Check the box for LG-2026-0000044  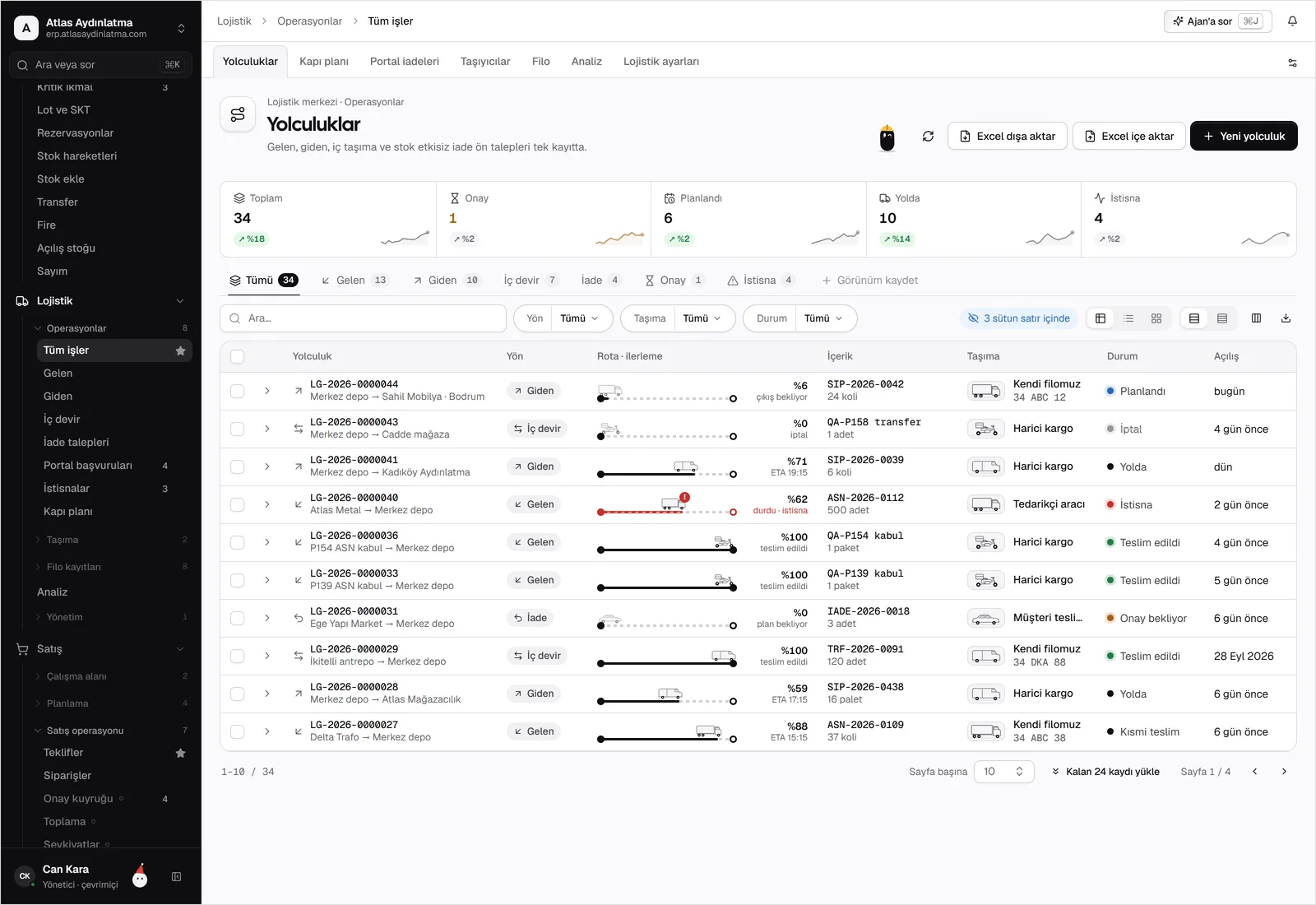coord(238,391)
